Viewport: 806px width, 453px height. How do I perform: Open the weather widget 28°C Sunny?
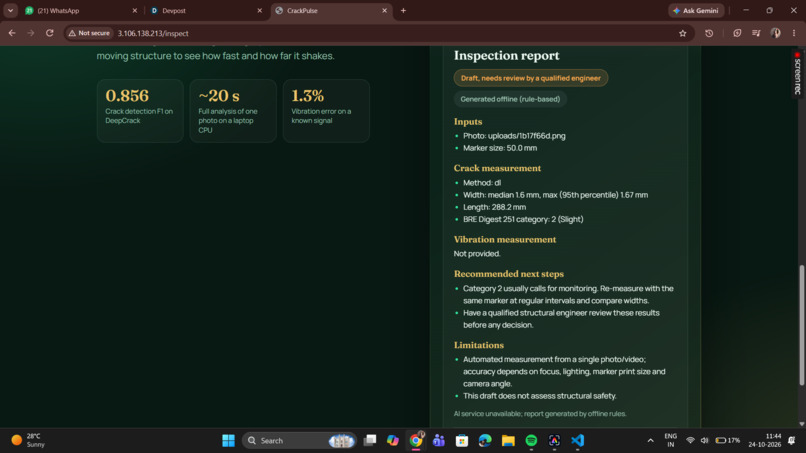point(28,441)
